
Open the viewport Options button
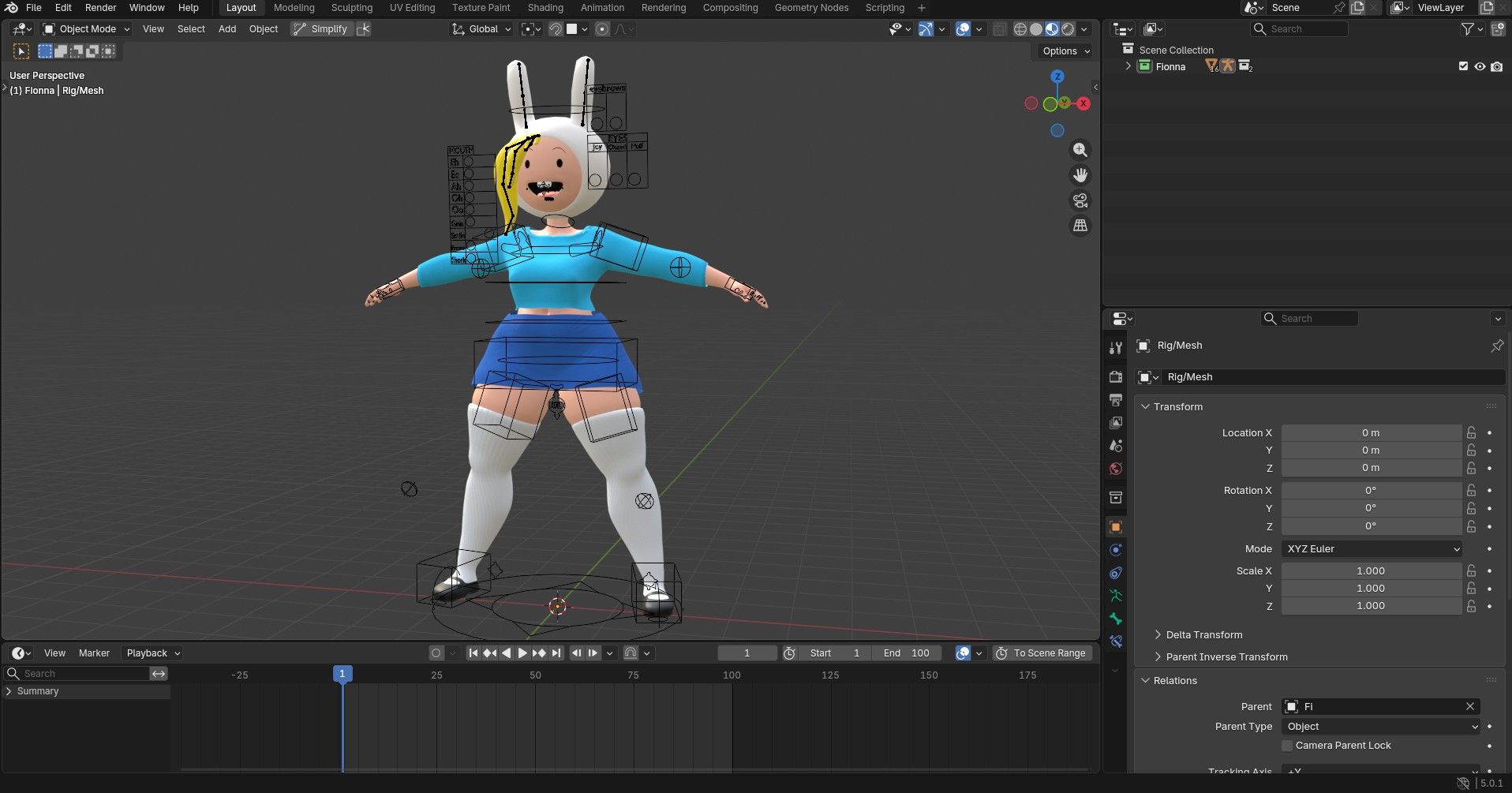tap(1066, 51)
